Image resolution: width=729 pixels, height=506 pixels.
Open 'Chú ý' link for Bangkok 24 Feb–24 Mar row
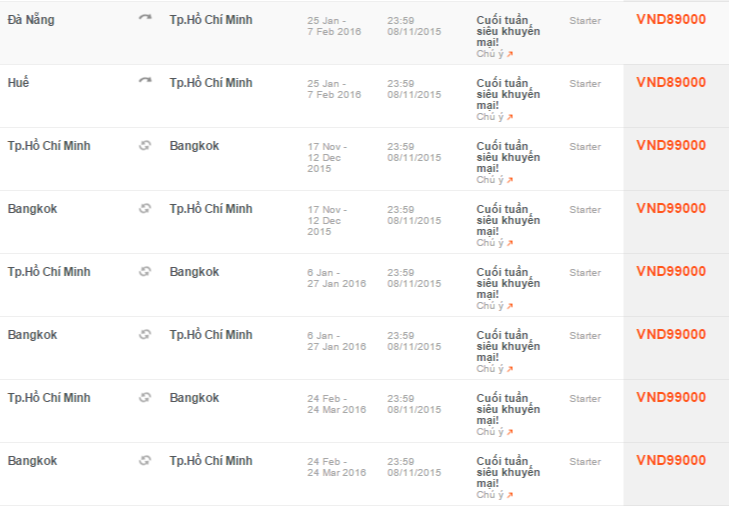tap(495, 495)
